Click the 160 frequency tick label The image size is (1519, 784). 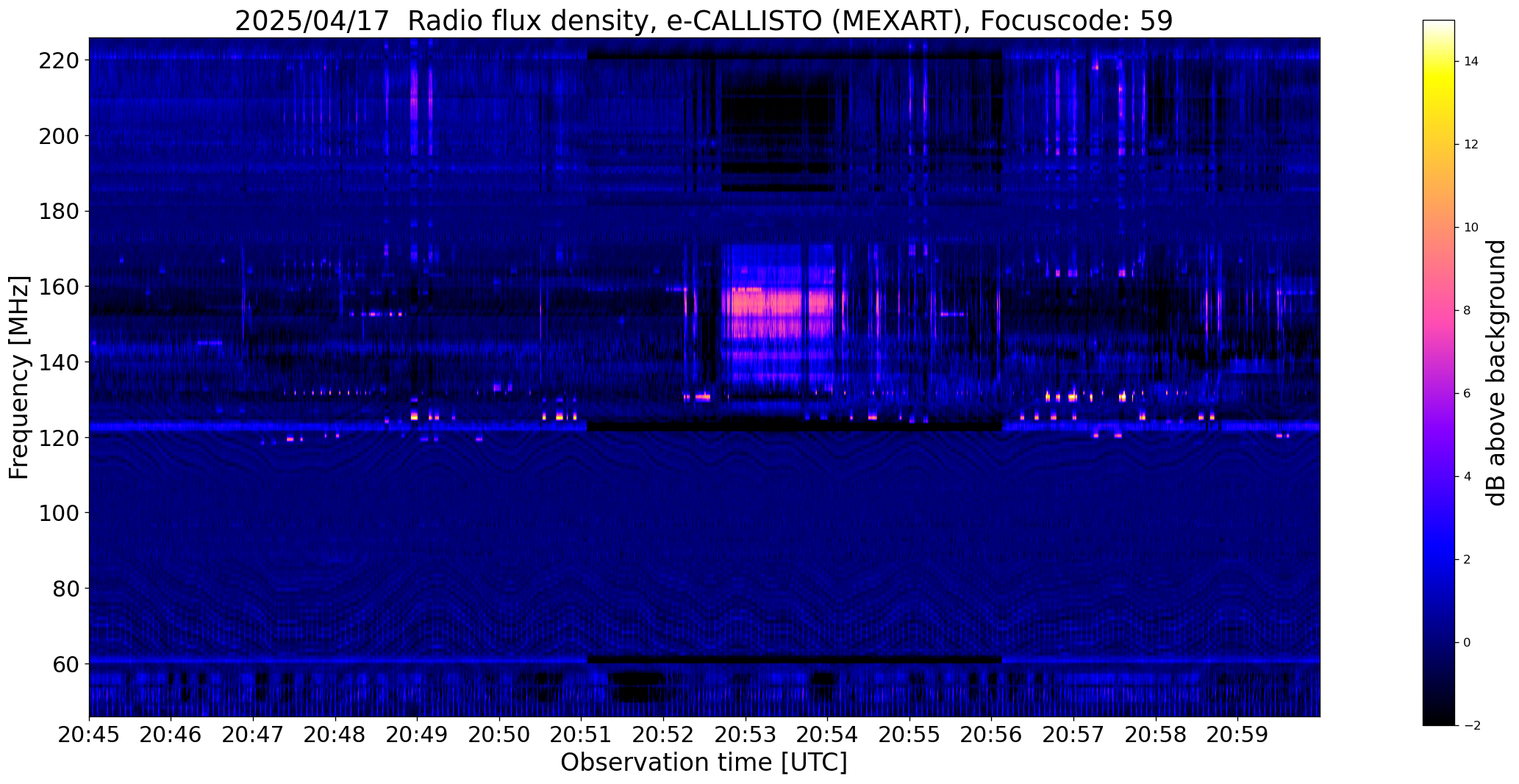tap(60, 287)
